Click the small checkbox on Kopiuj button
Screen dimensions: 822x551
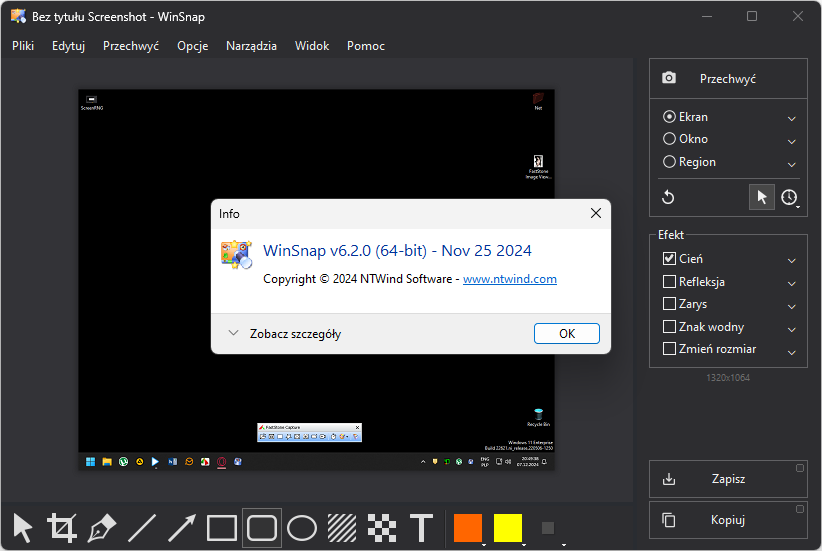[800, 509]
